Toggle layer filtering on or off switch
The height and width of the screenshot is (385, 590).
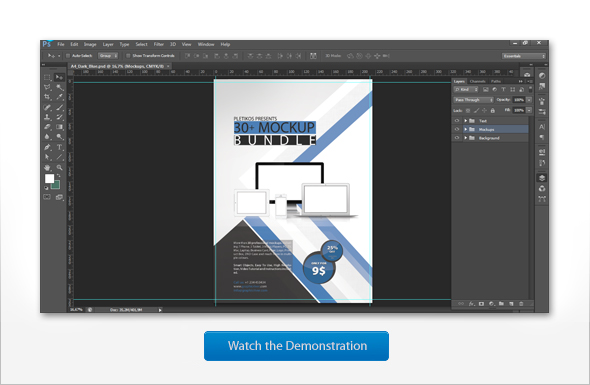(531, 89)
